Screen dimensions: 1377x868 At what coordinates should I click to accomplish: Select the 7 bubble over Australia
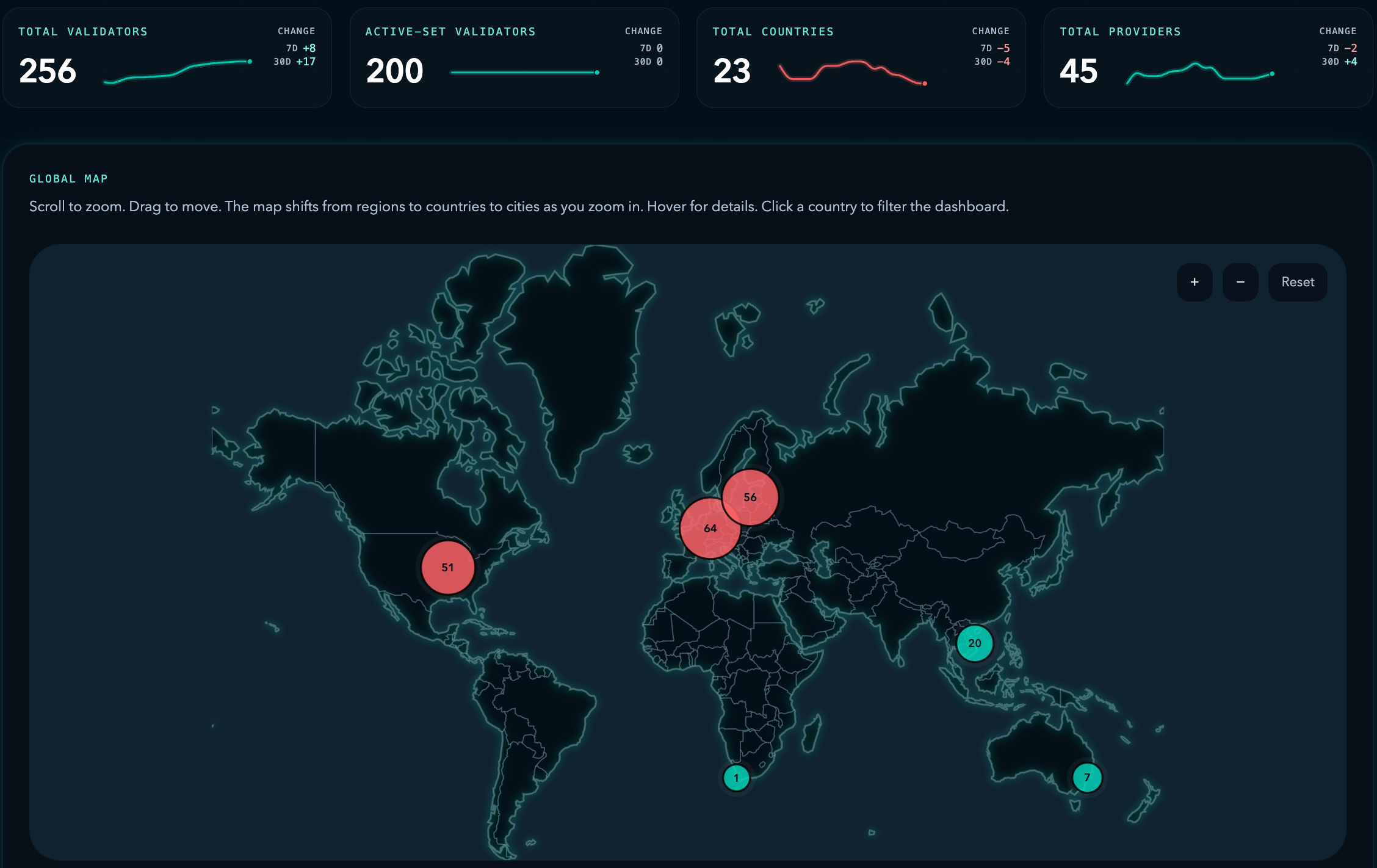pyautogui.click(x=1086, y=778)
